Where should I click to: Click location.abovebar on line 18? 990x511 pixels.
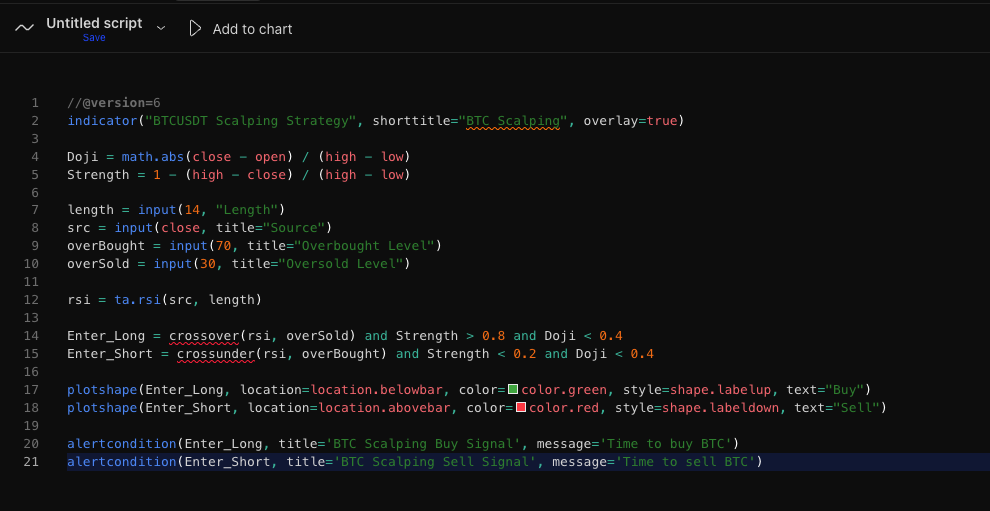384,407
